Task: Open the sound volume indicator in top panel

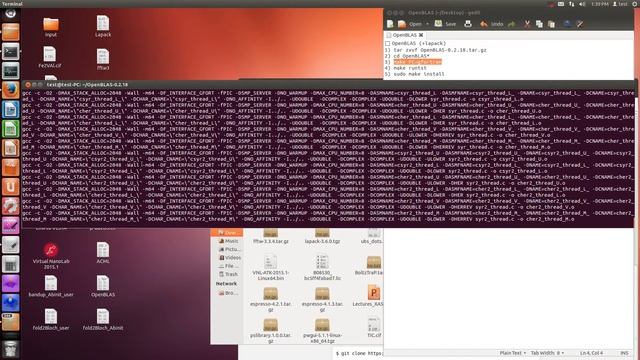Action: pyautogui.click(x=582, y=4)
